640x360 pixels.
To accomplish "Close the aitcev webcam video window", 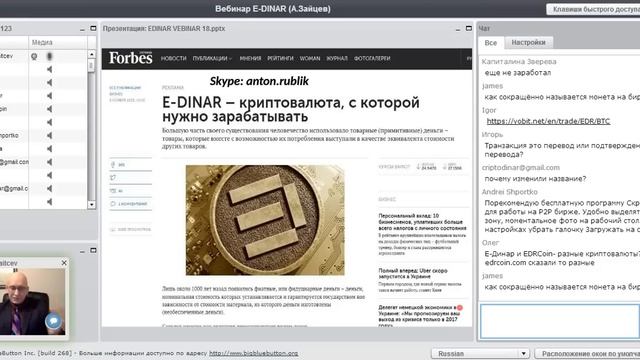I will click(x=64, y=263).
